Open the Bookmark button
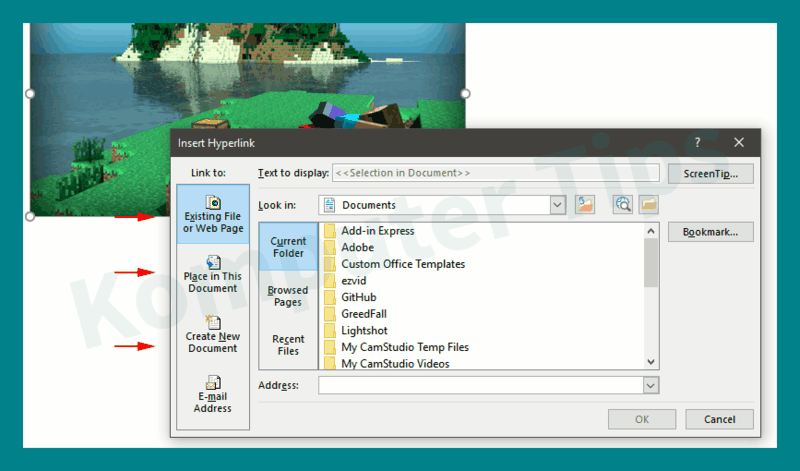 pos(710,232)
